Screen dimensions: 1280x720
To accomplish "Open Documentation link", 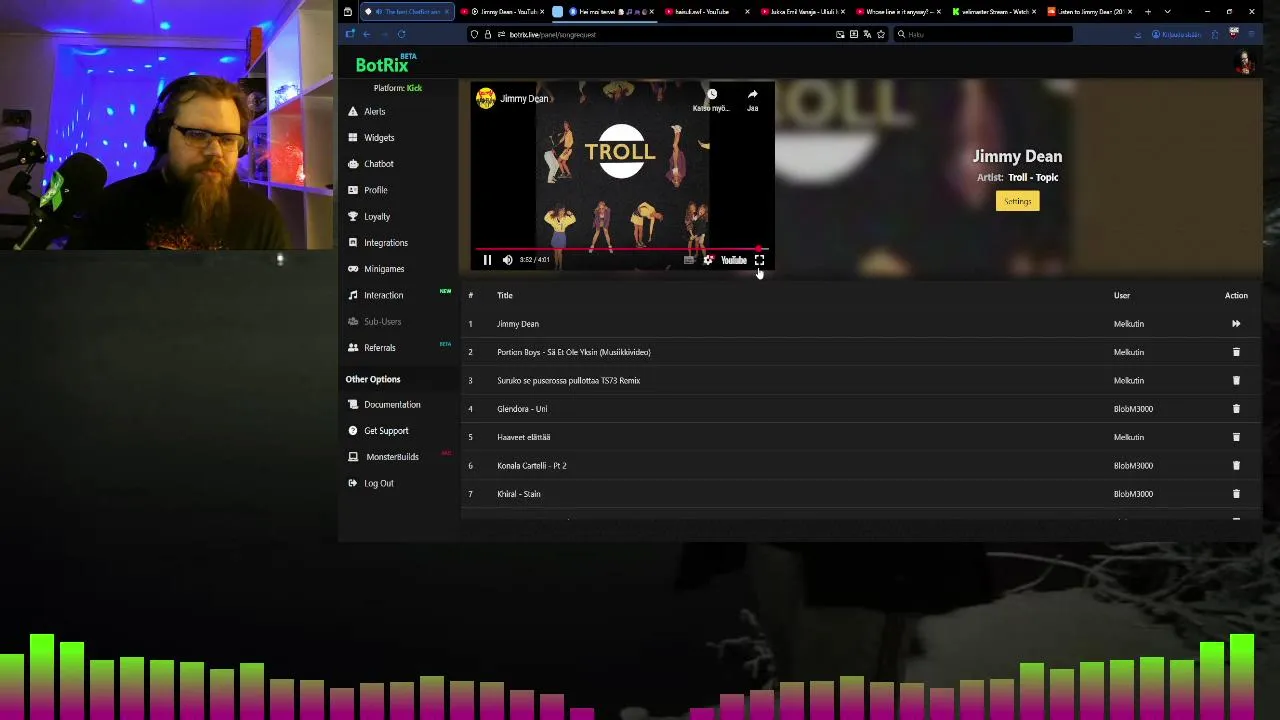I will tap(392, 404).
